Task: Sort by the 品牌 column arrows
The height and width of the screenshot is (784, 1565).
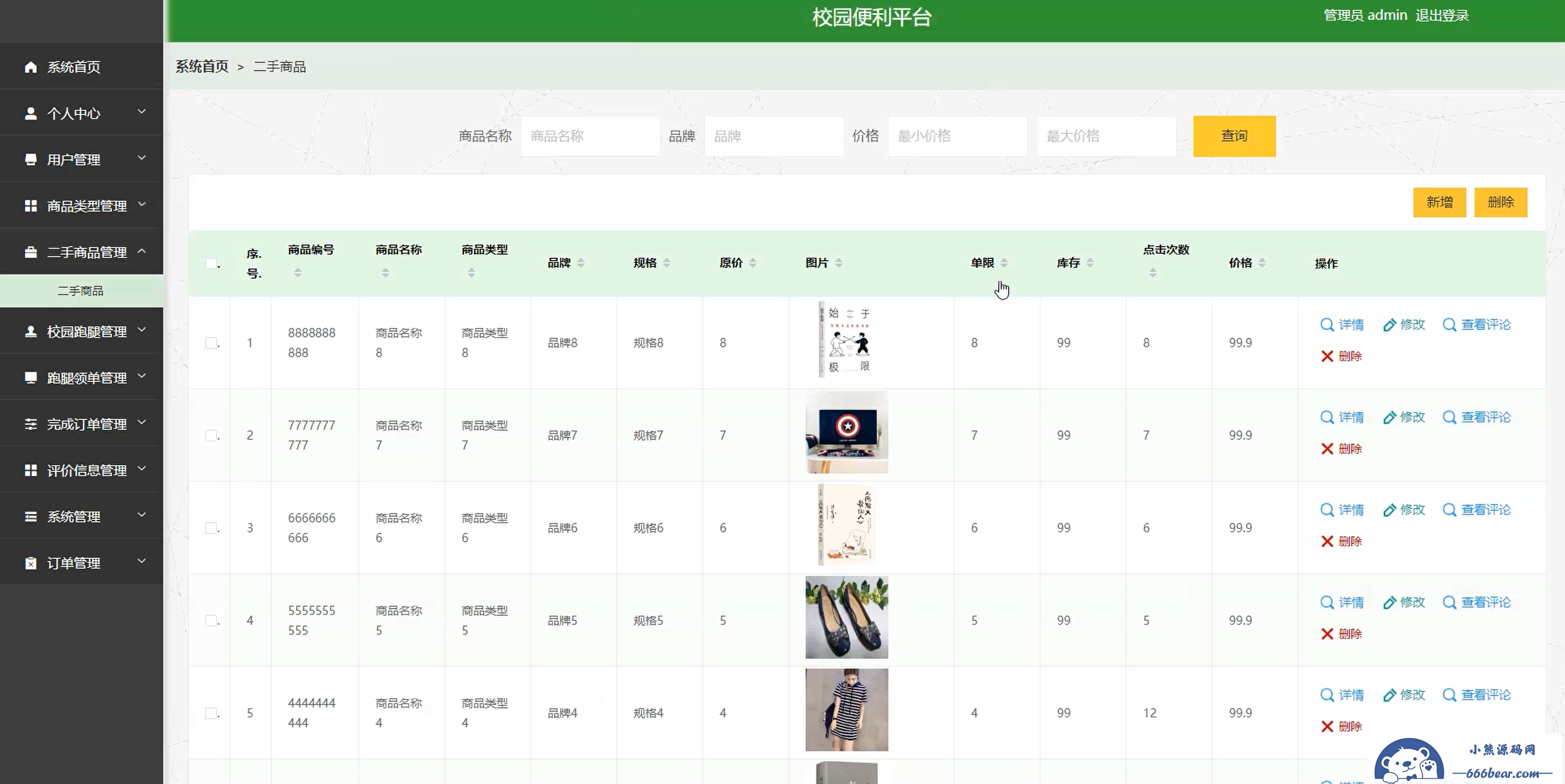Action: (x=581, y=263)
